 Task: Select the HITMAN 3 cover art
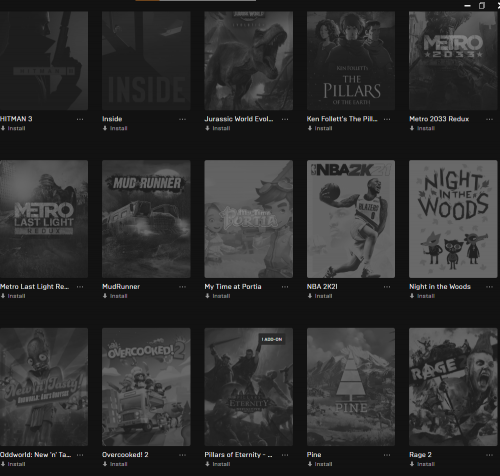tap(44, 61)
